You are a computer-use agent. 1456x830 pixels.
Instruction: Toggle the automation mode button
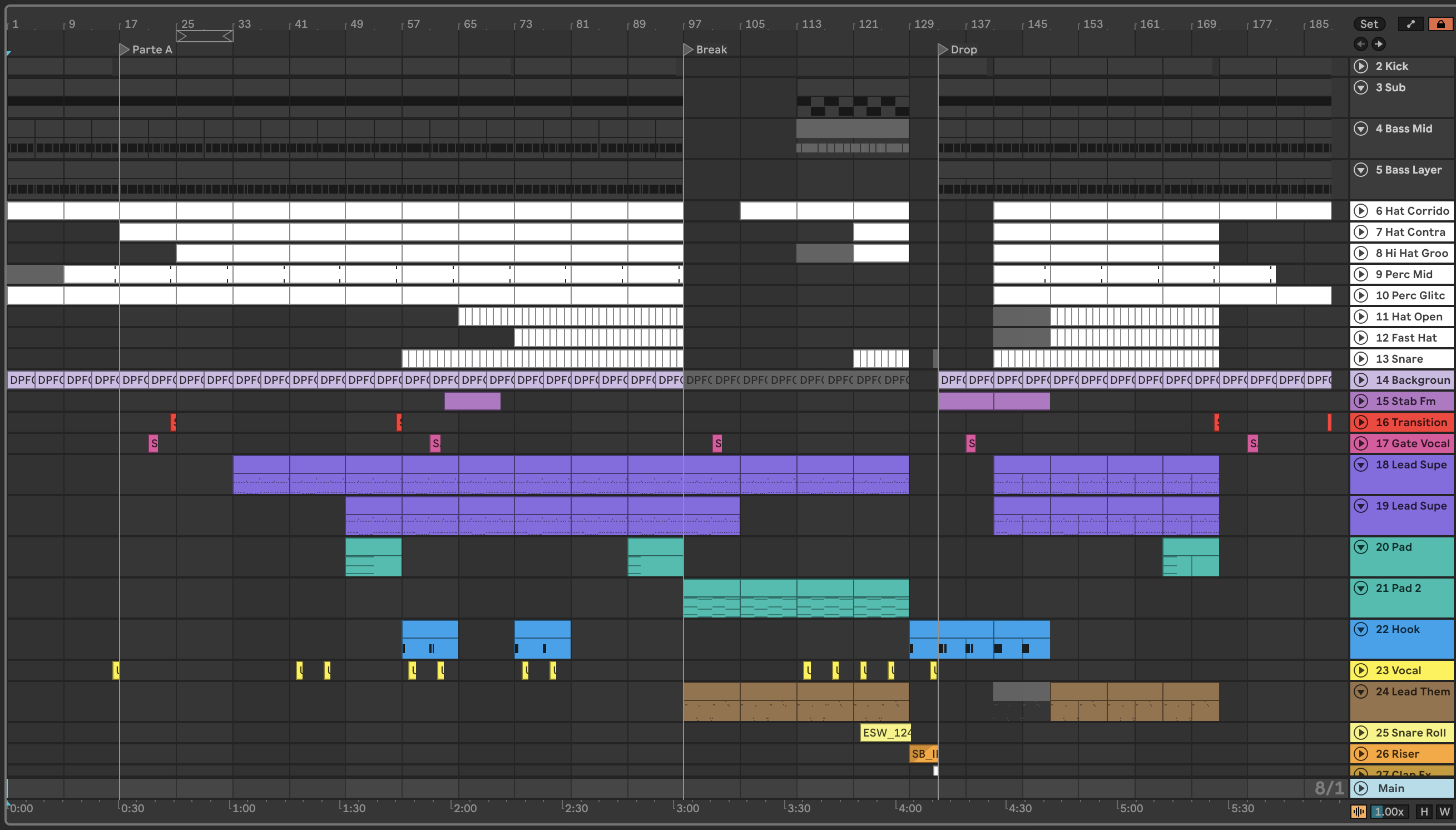point(1410,24)
